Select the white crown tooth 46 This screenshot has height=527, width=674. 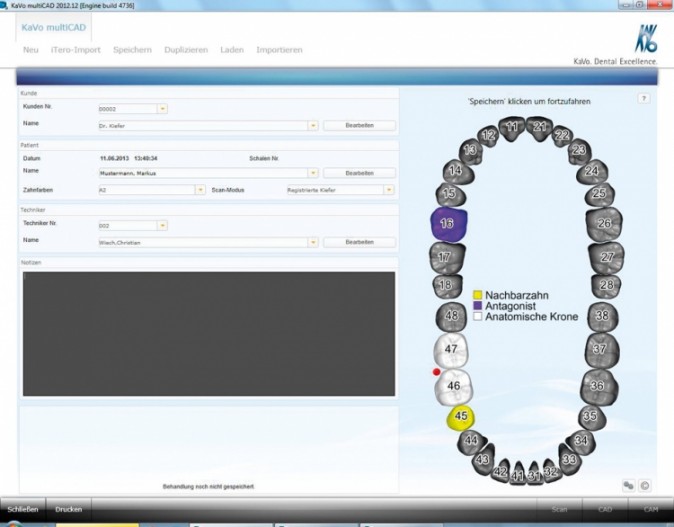click(454, 386)
